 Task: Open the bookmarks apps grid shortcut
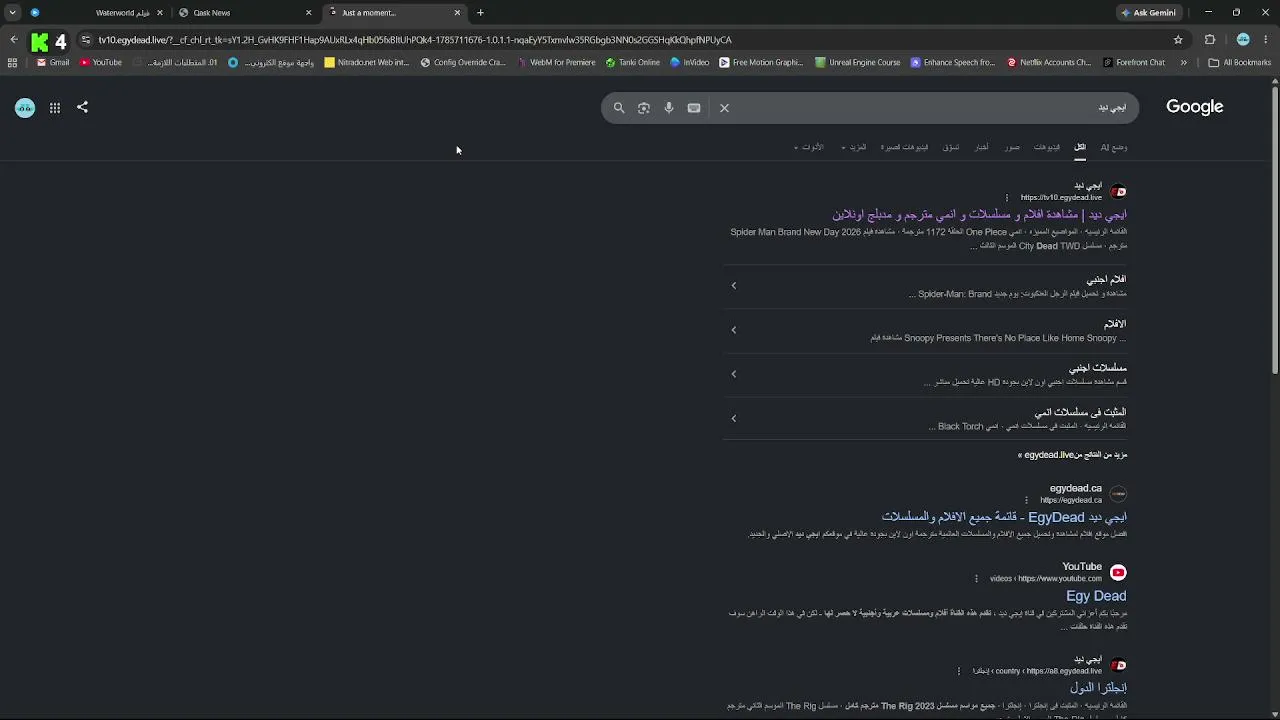click(12, 62)
